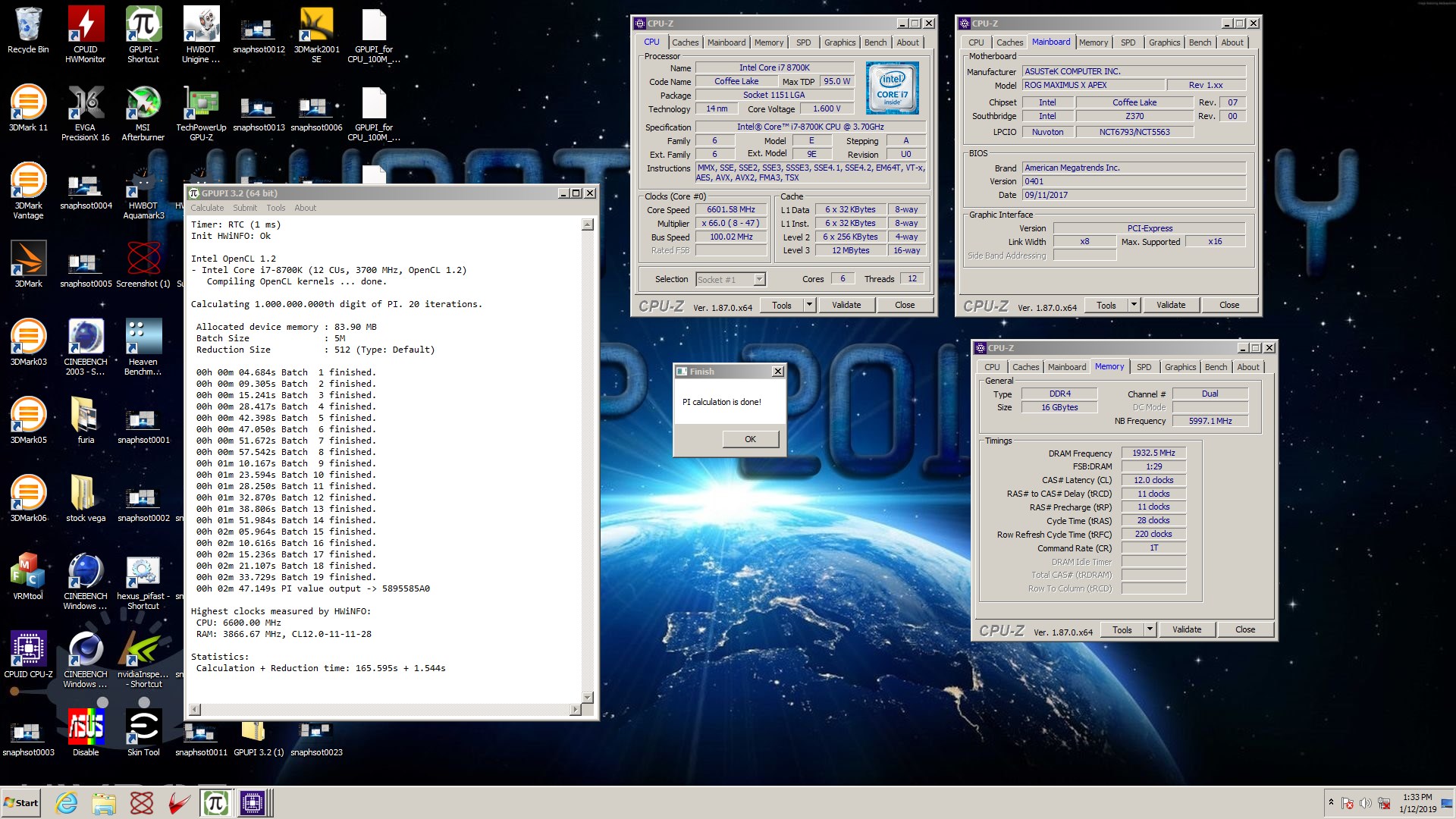Open nvidiaInspector Shortcut icon
The width and height of the screenshot is (1456, 819).
pyautogui.click(x=143, y=660)
